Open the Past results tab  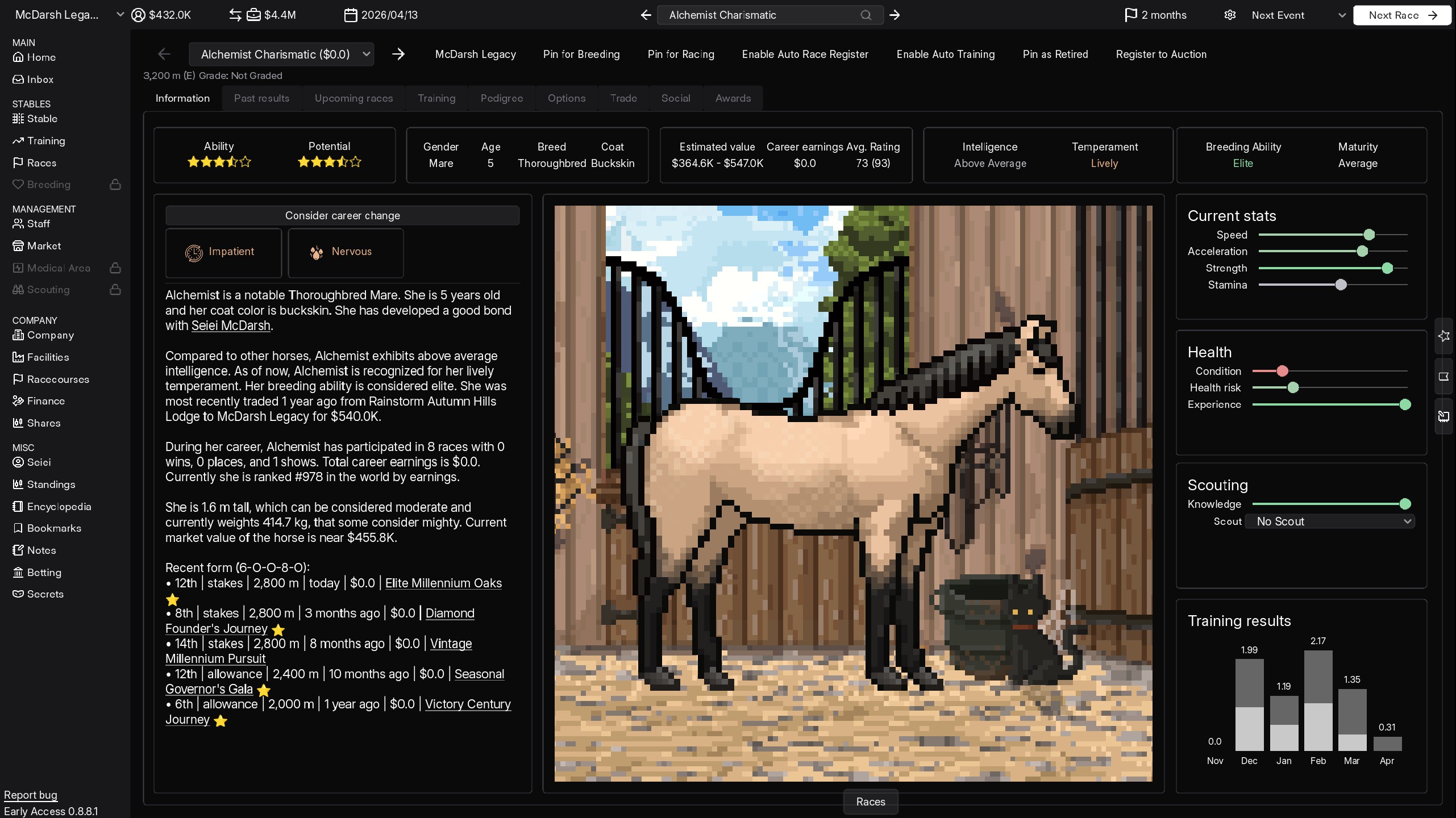click(x=261, y=98)
